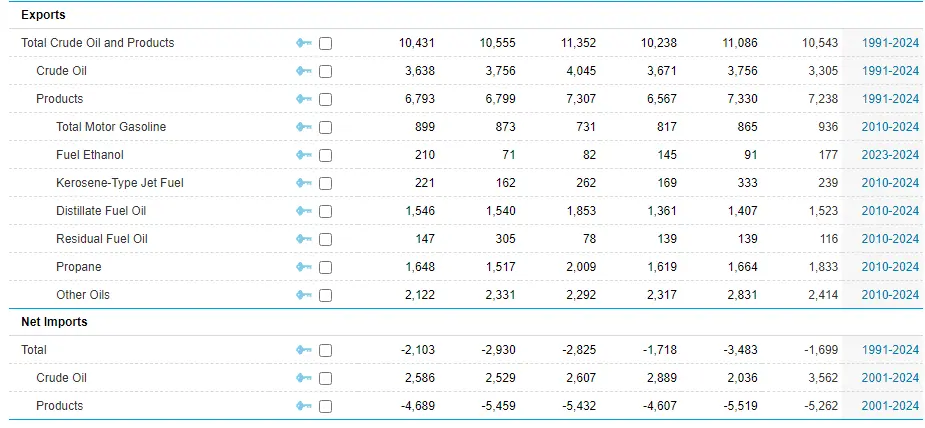Click key icon beside Distillate Fuel Oil
Viewport: 925px width, 428px height.
tap(304, 211)
